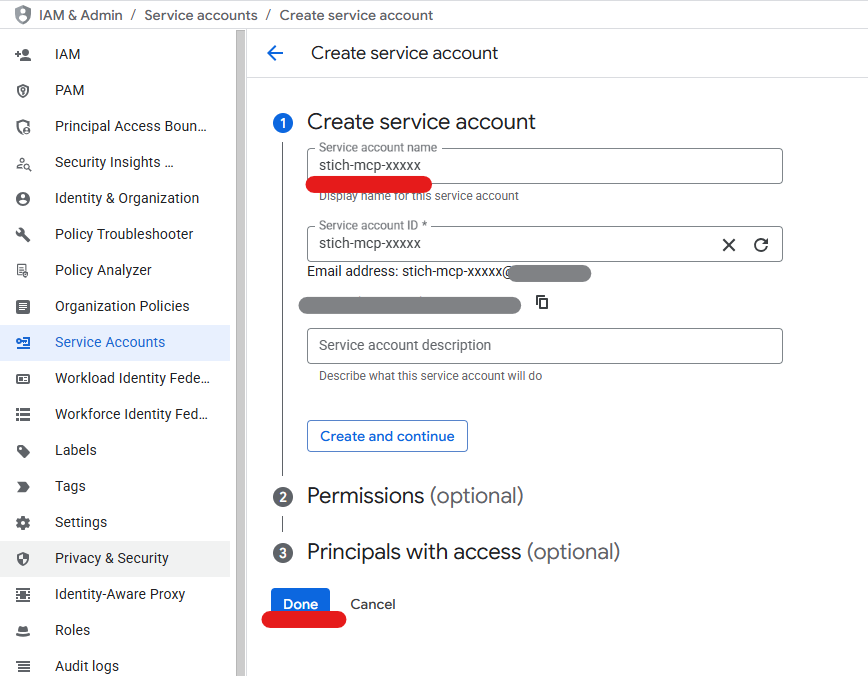This screenshot has height=676, width=868.
Task: Click Service accounts breadcrumb link
Action: [x=201, y=15]
